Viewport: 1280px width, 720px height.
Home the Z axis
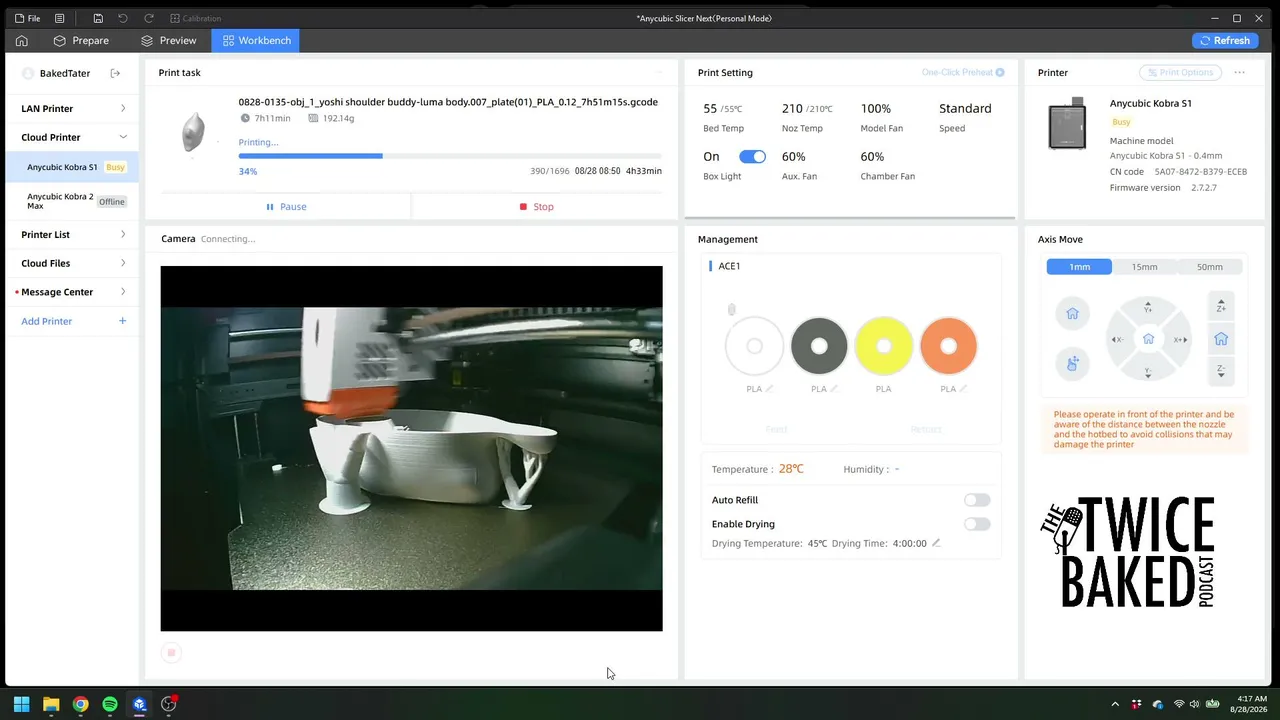coord(1221,339)
